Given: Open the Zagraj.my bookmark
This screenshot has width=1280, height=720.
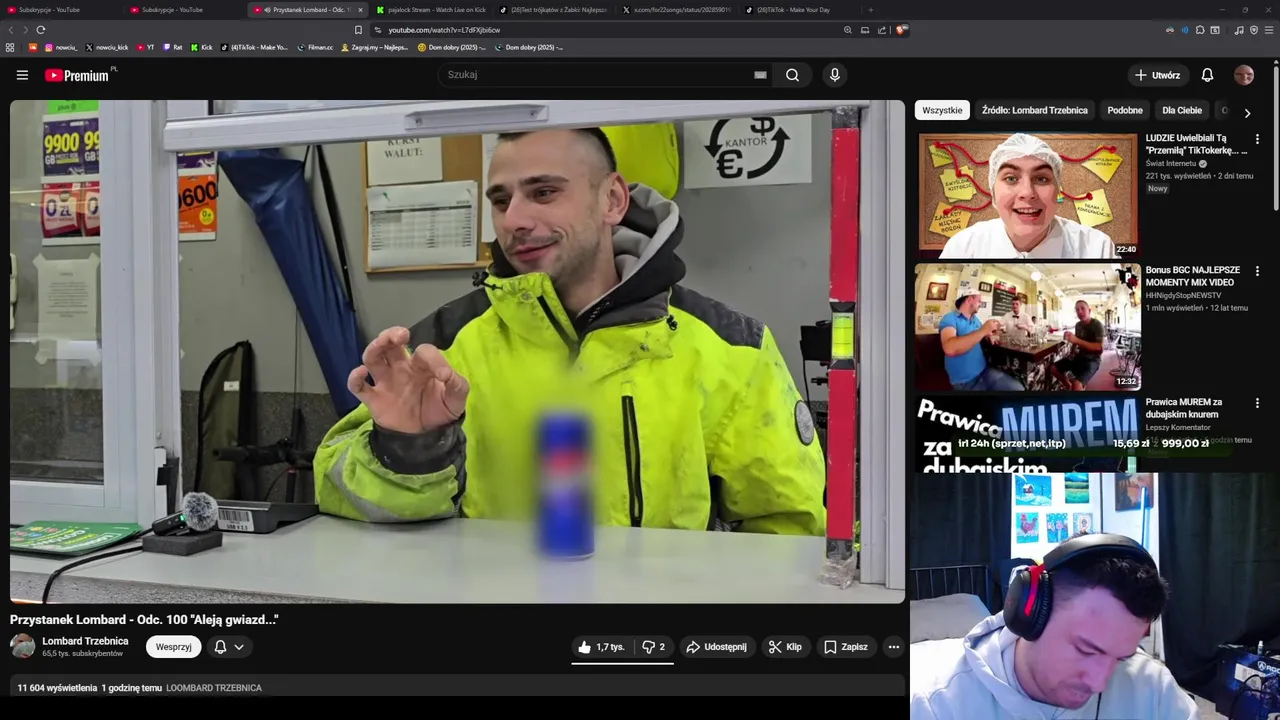Looking at the screenshot, I should pos(375,47).
